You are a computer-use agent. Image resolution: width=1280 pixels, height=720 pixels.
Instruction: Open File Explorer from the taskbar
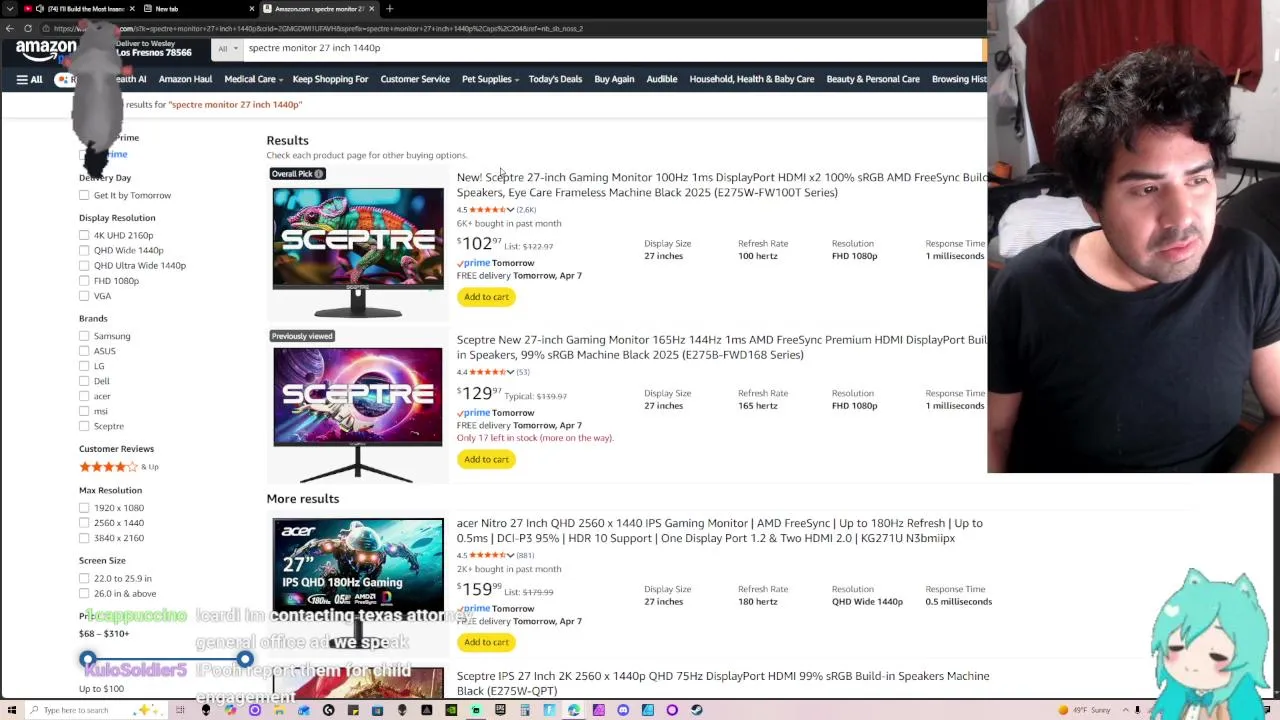pyautogui.click(x=279, y=710)
